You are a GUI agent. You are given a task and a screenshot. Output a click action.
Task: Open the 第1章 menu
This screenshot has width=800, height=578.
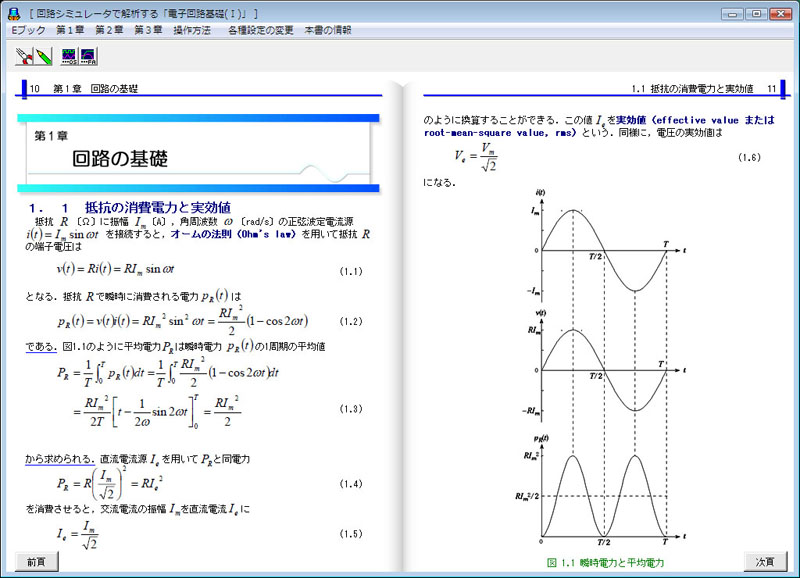pyautogui.click(x=70, y=31)
